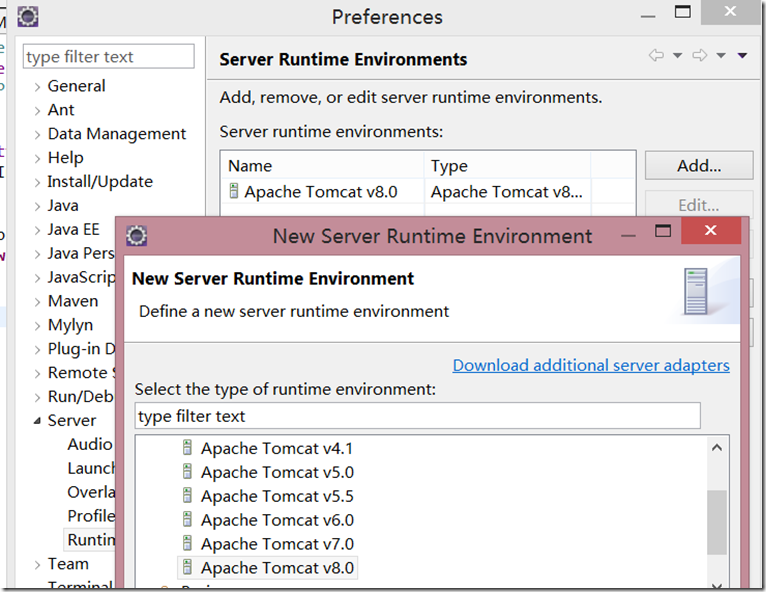Open the forward history dropdown arrow

click(x=721, y=56)
